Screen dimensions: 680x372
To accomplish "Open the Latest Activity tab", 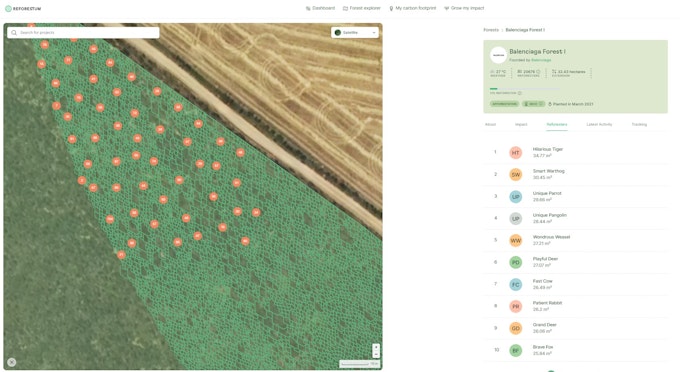I will (599, 124).
